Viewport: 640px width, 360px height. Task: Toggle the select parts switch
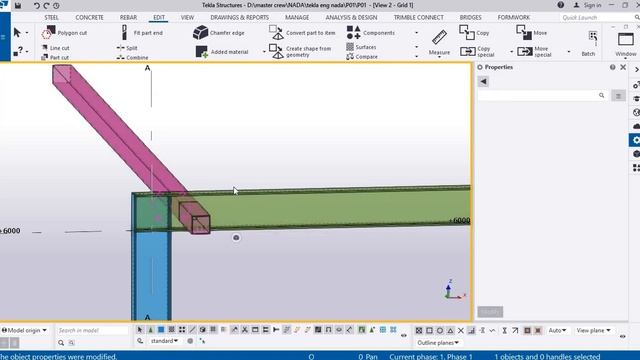pos(161,330)
